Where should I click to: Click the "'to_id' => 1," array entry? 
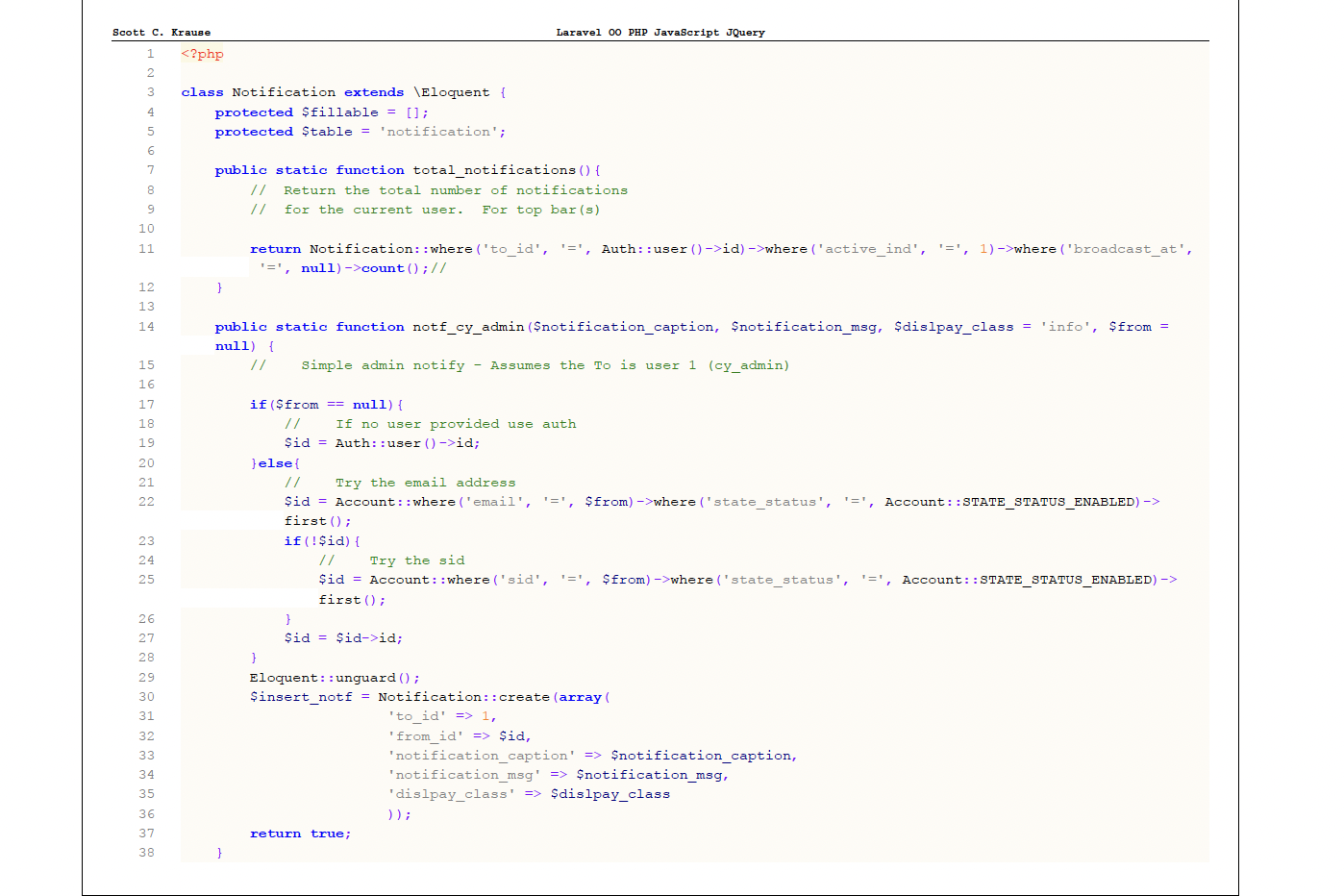coord(442,716)
